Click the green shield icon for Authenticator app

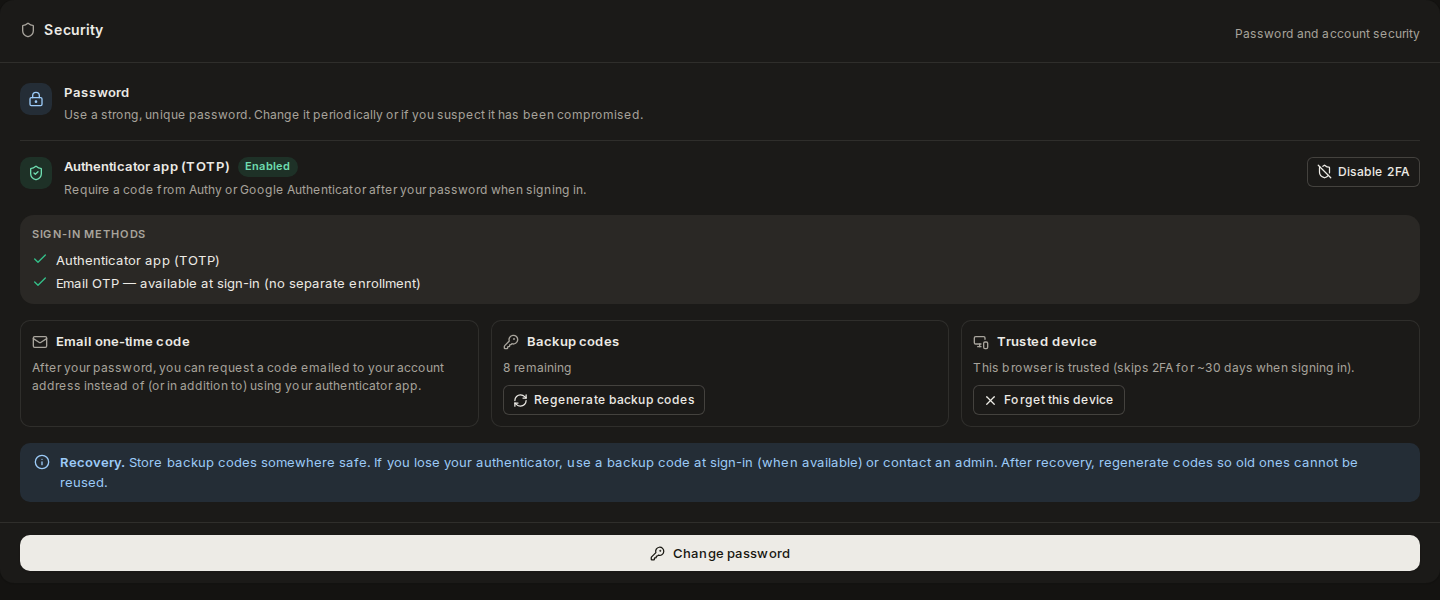click(36, 173)
